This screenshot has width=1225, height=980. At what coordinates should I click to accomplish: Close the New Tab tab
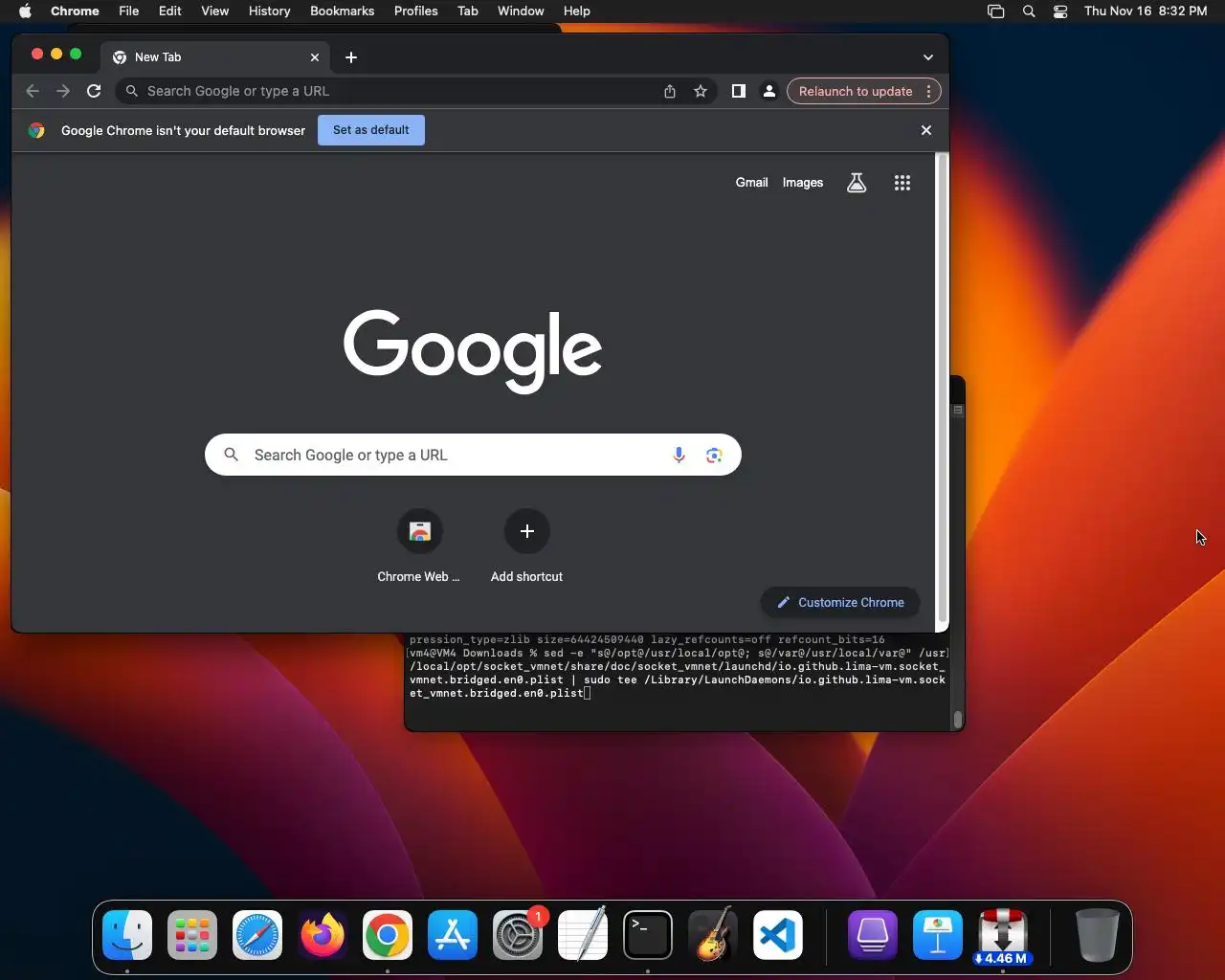(315, 57)
